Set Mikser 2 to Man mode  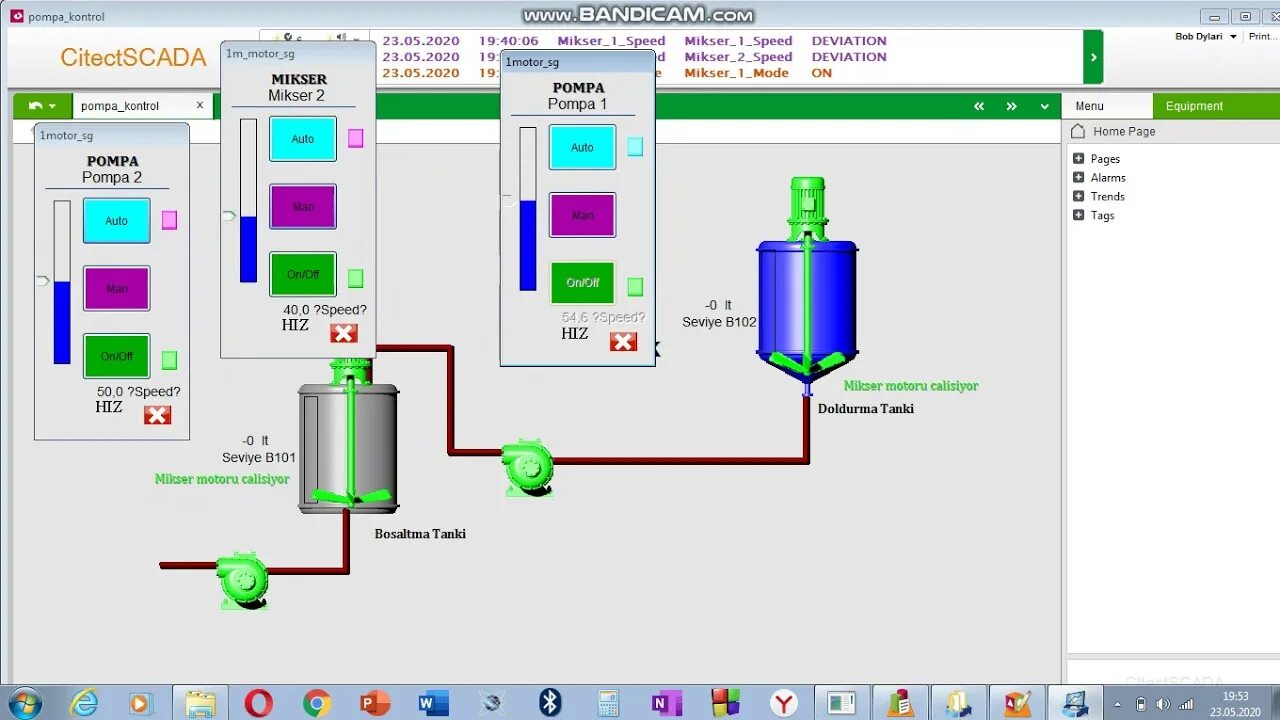click(x=303, y=206)
